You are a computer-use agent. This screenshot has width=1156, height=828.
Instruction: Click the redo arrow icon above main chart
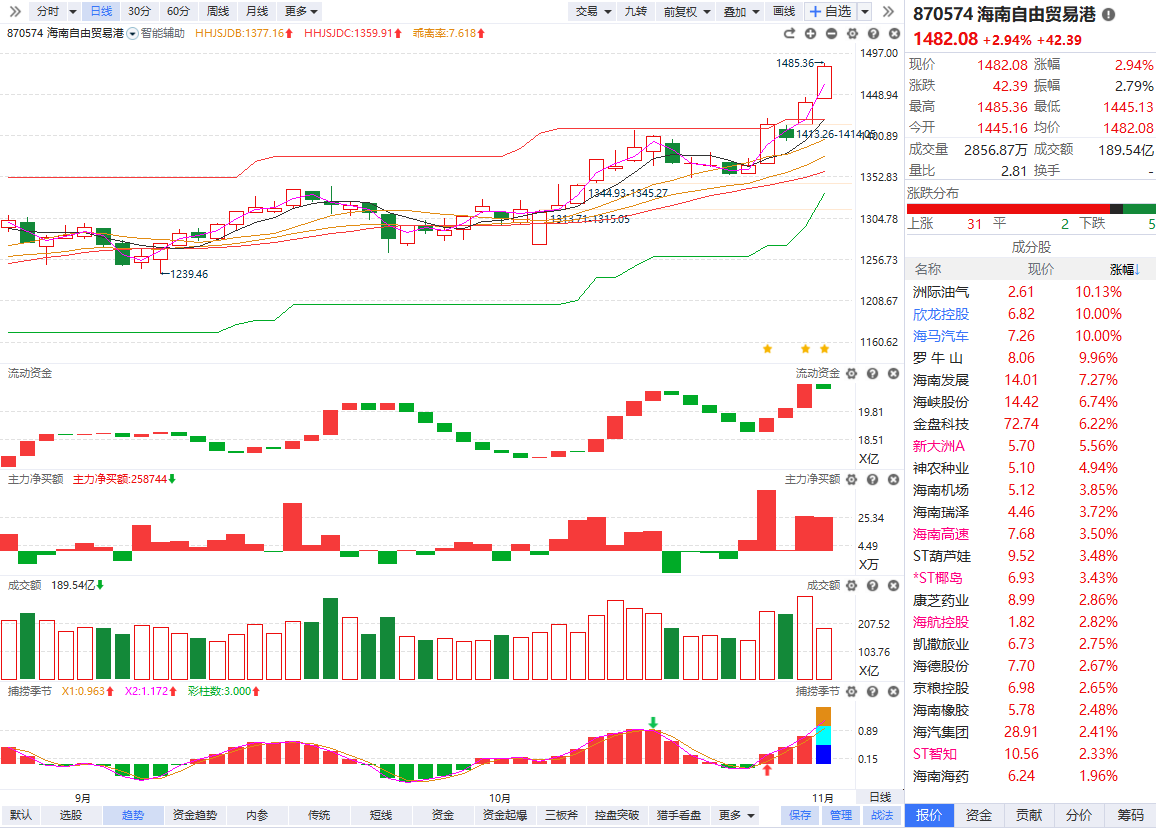[789, 33]
